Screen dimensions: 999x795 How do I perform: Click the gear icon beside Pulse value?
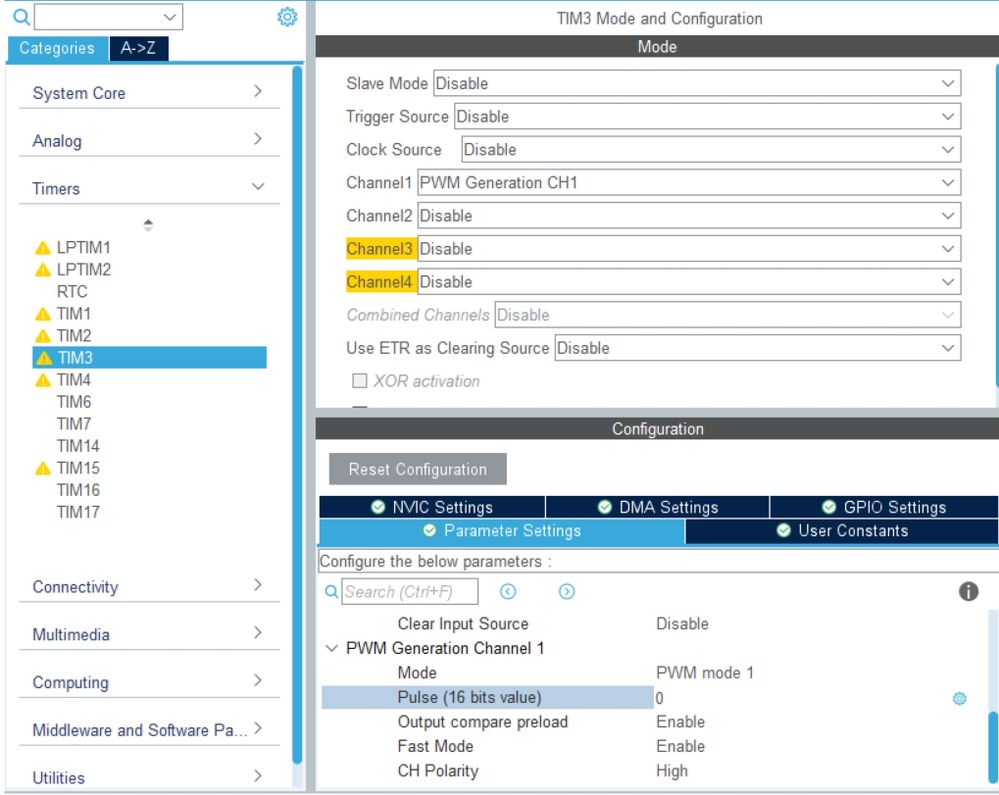(959, 699)
